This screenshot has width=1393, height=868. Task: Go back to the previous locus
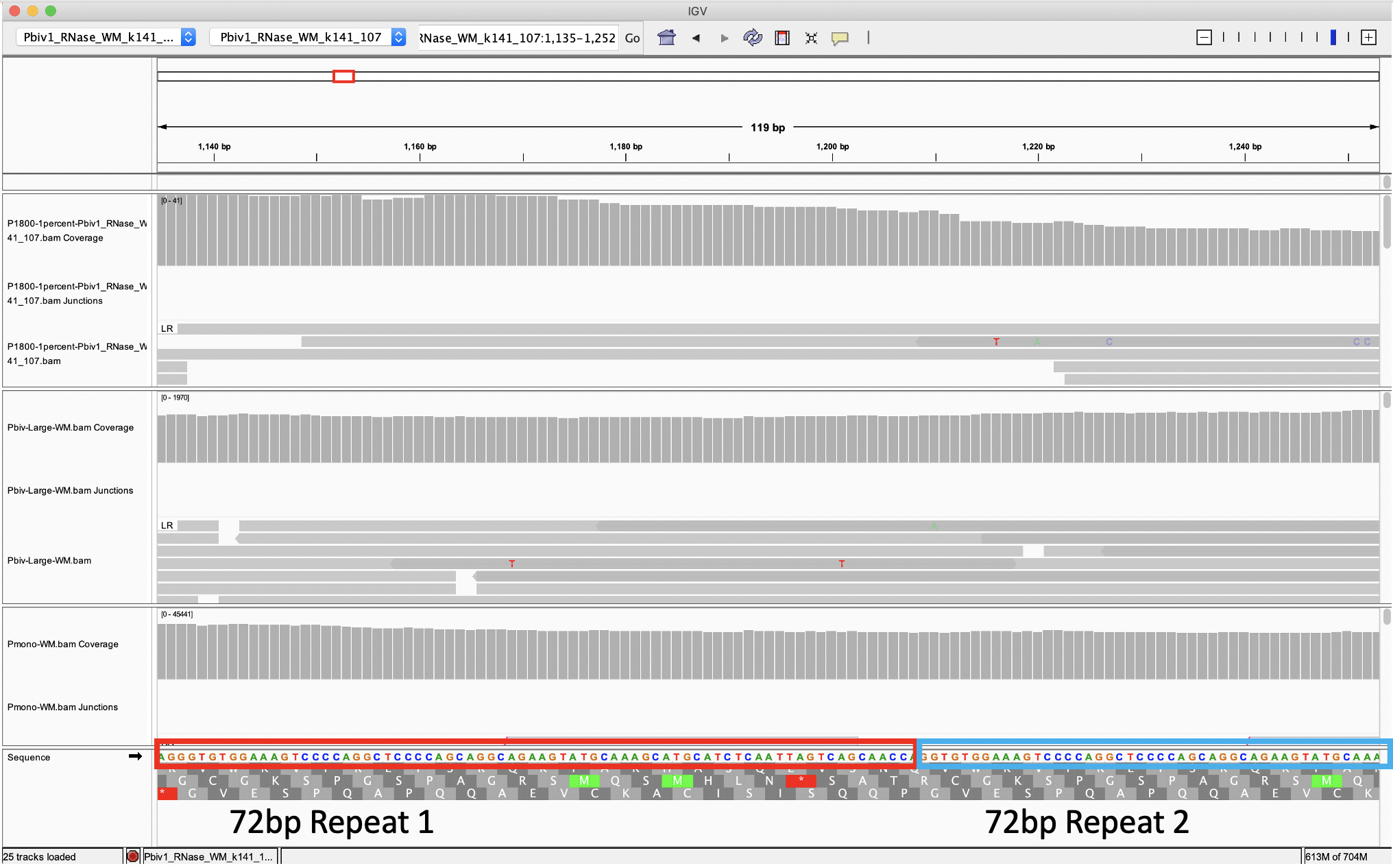696,38
